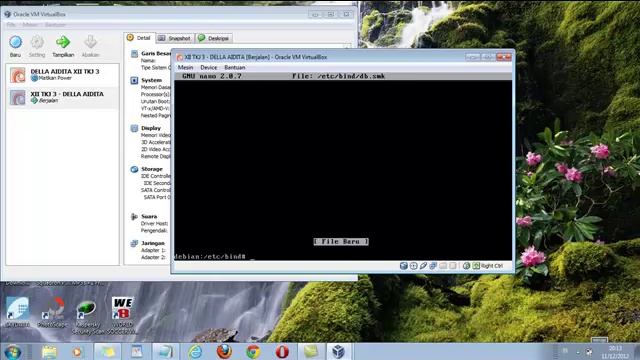The width and height of the screenshot is (640, 360).
Task: Click the Display monitor icon
Action: pos(134,129)
